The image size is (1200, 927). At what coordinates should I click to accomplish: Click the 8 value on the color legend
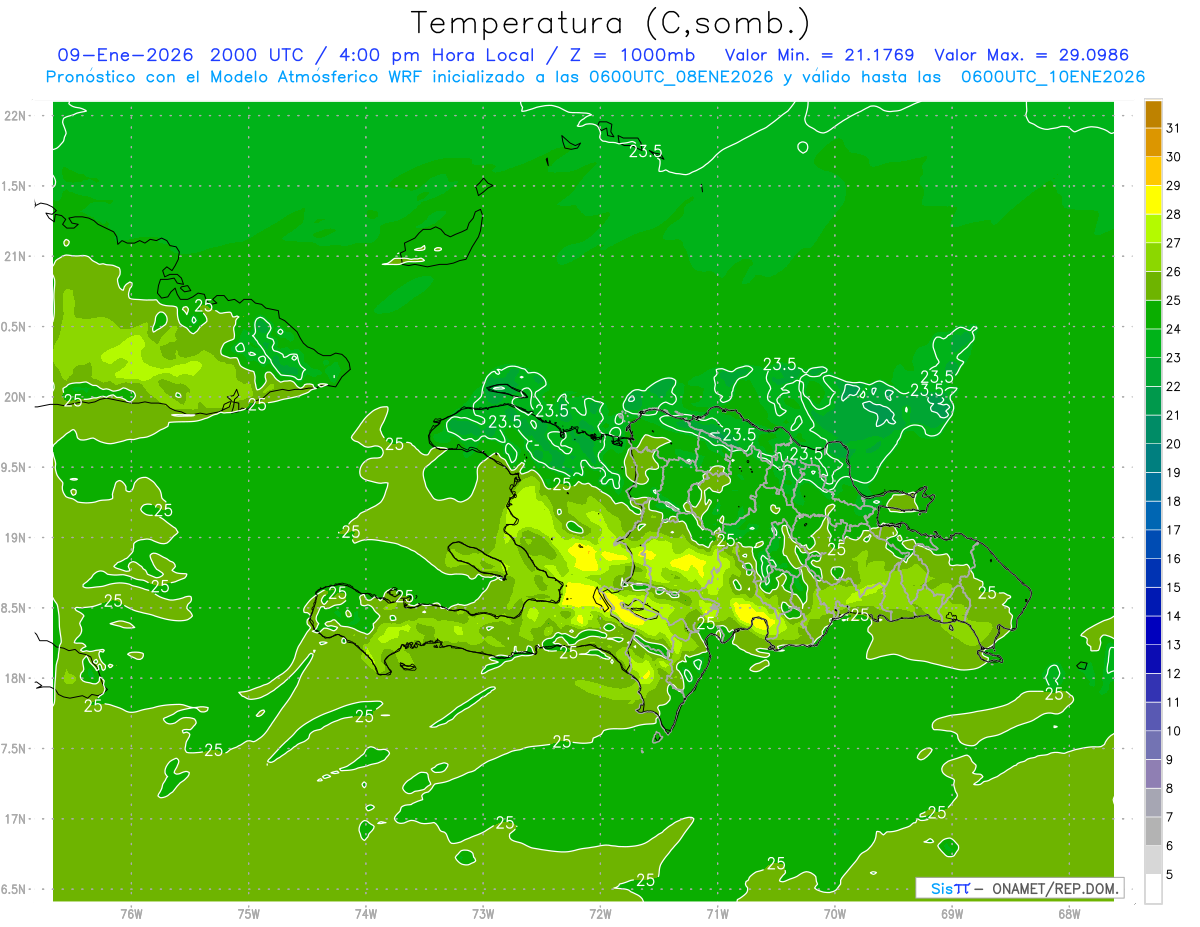(1169, 788)
